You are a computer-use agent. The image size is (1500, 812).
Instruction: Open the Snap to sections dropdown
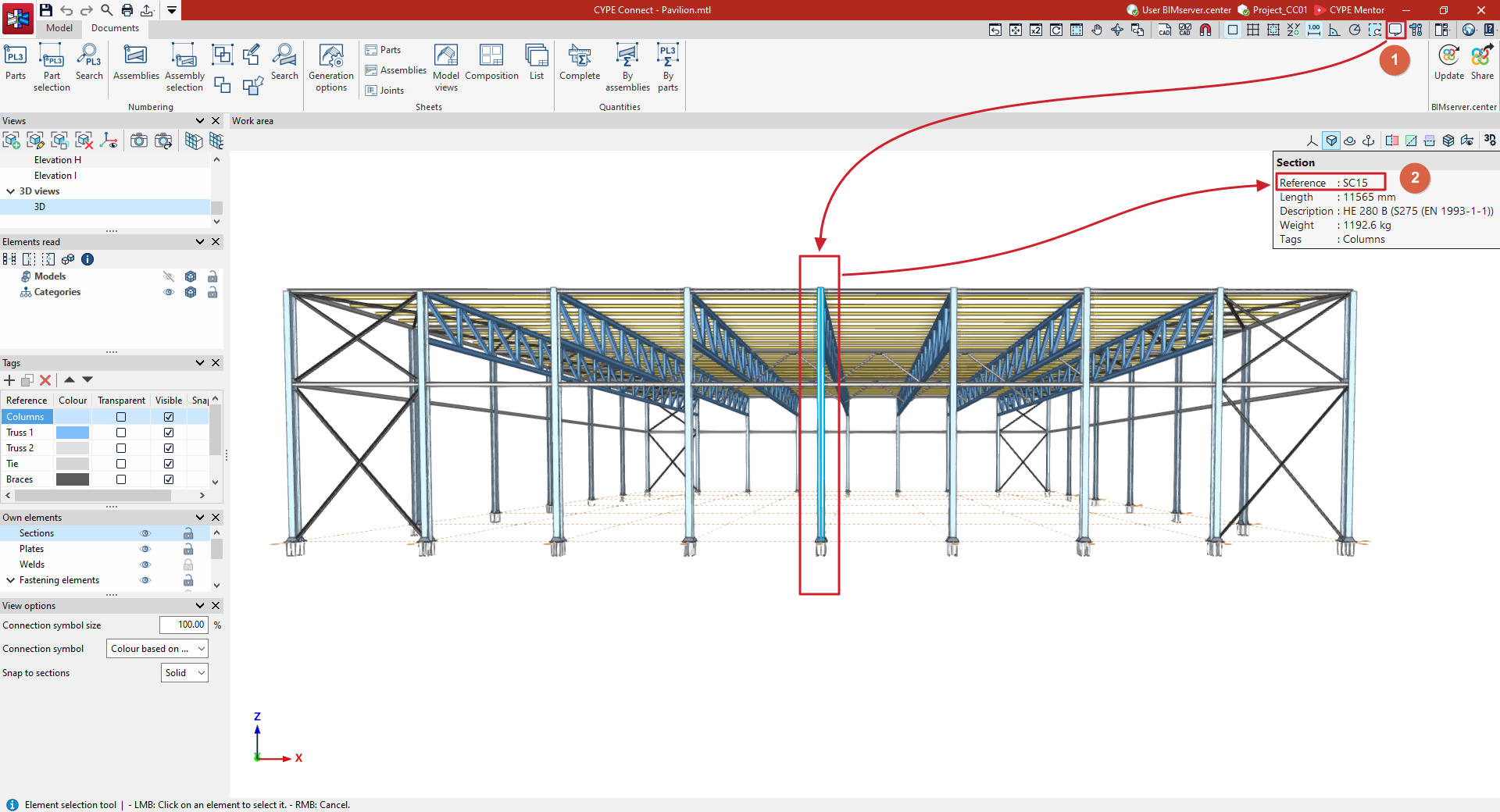(185, 673)
